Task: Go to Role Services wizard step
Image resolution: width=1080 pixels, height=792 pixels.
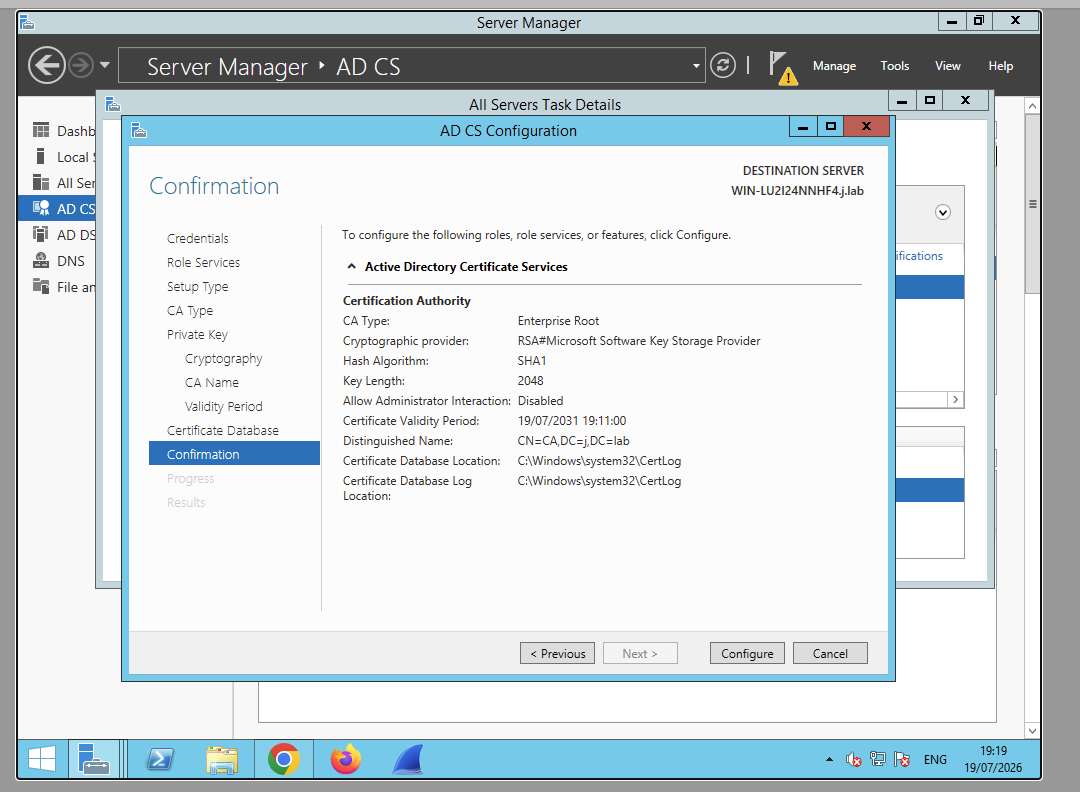Action: [203, 262]
